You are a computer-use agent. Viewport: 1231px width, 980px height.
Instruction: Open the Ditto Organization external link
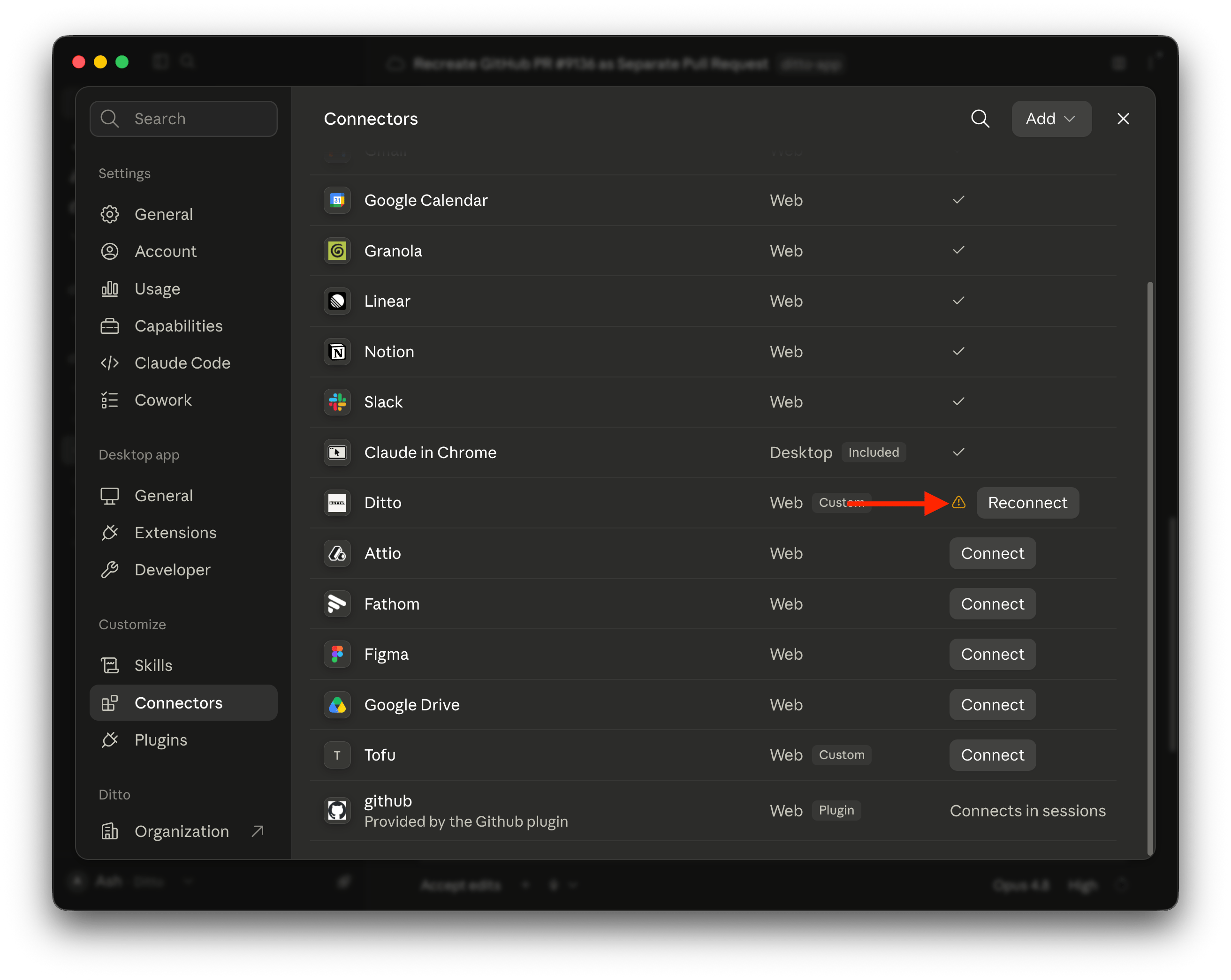click(183, 832)
